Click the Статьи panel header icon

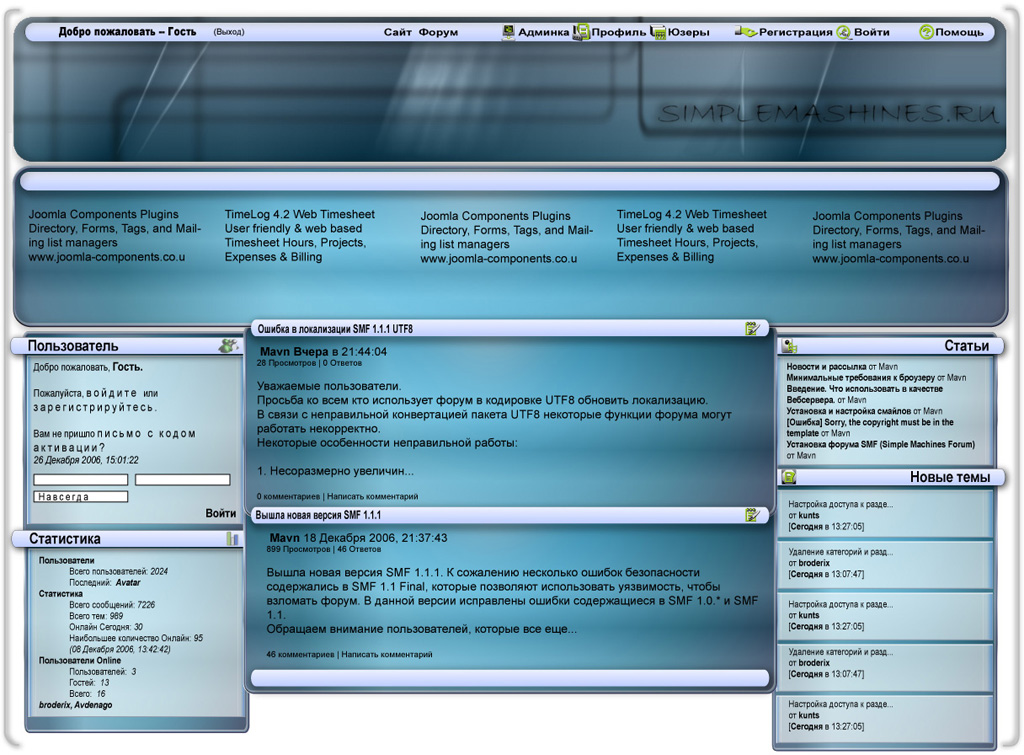790,345
